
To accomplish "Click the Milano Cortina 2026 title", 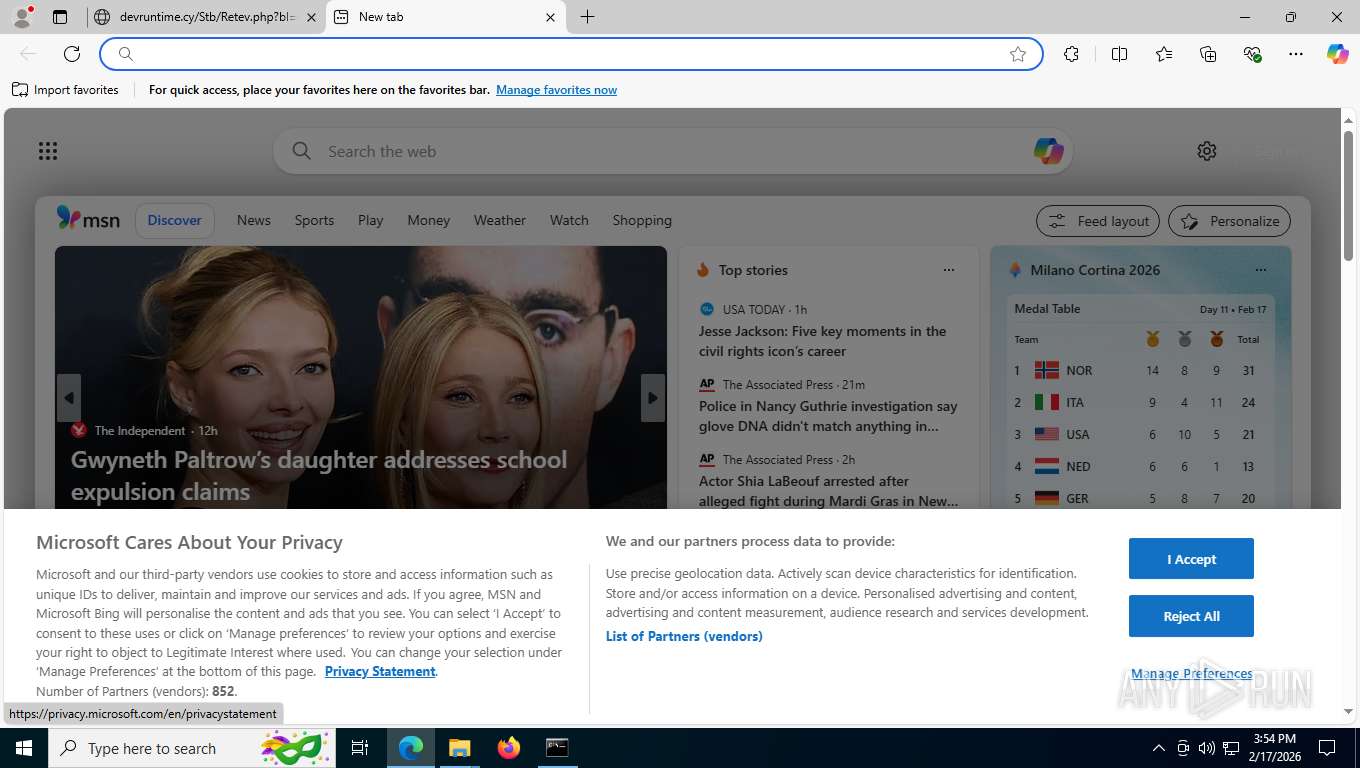I will click(1095, 270).
